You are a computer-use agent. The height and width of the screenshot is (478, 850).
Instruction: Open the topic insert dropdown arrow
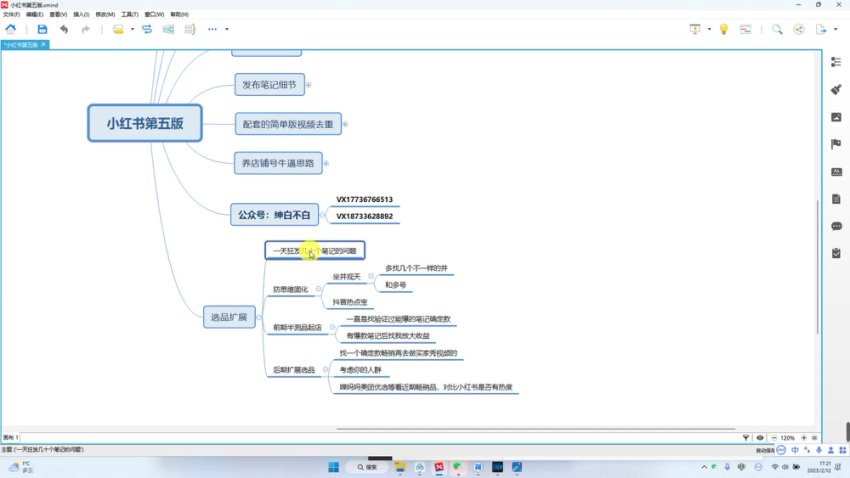click(132, 29)
